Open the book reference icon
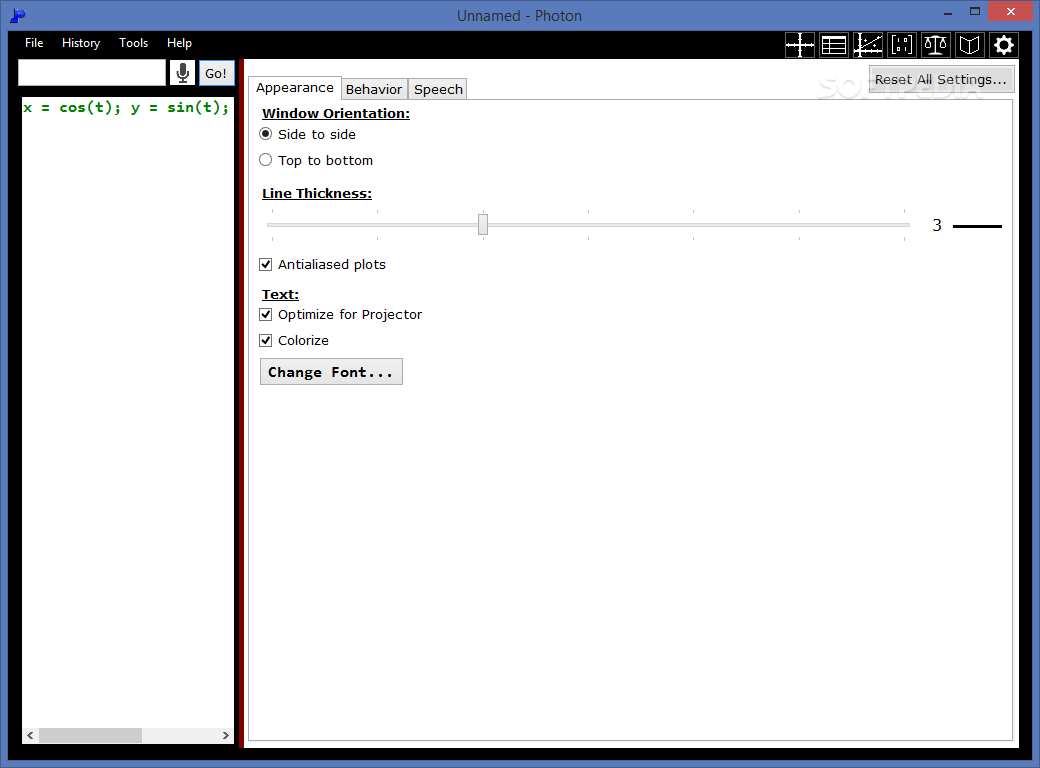Viewport: 1040px width, 768px height. tap(970, 45)
